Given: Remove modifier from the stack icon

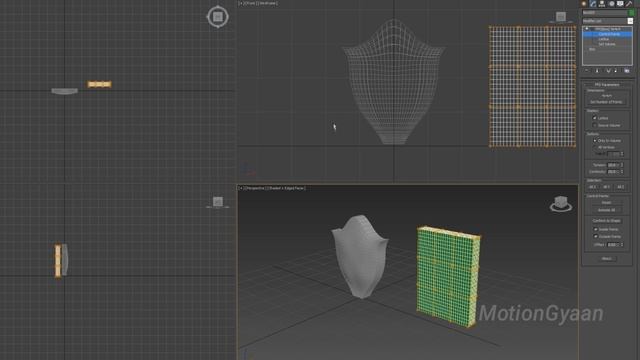Looking at the screenshot, I should click(x=616, y=71).
